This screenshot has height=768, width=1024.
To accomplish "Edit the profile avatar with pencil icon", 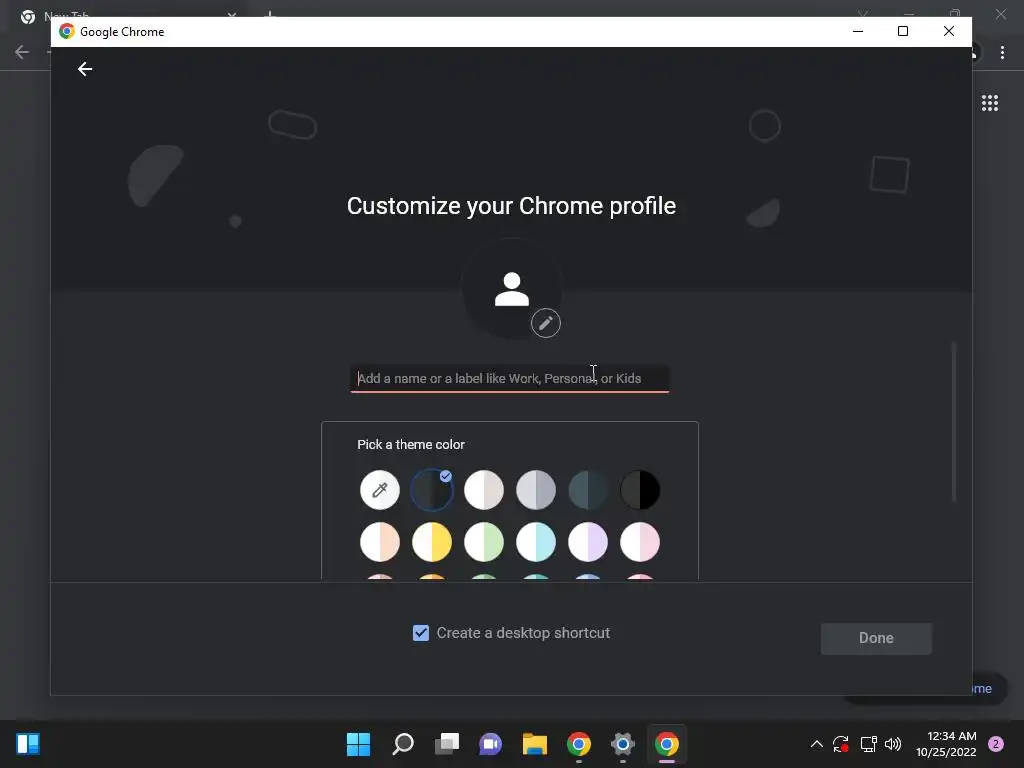I will 545,323.
